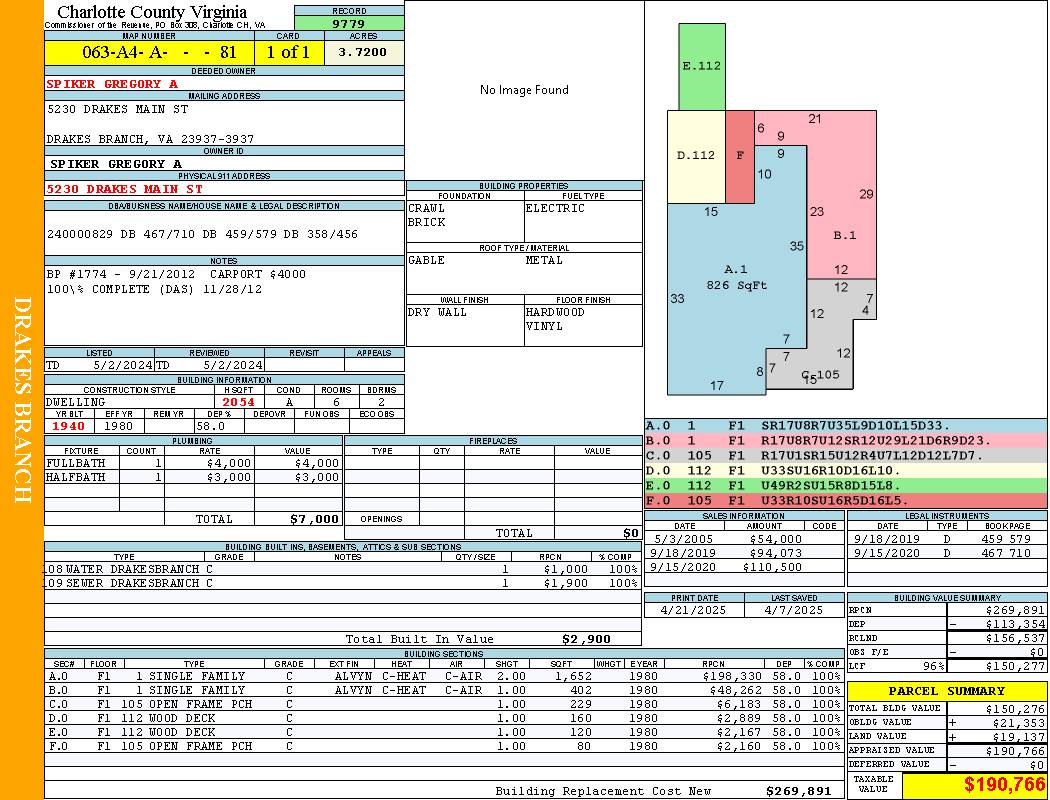Click fuel type ELECTRIC
Image resolution: width=1050 pixels, height=800 pixels.
tap(555, 208)
